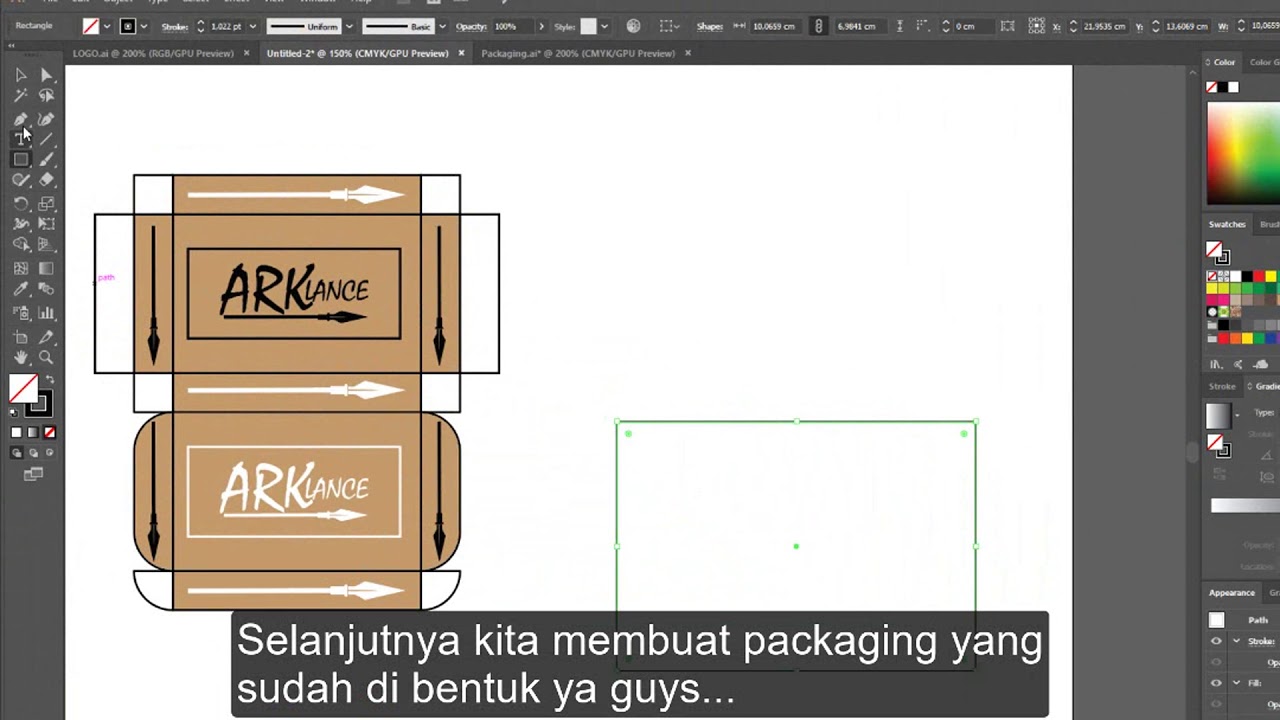Open stroke weight dropdown

coord(251,26)
